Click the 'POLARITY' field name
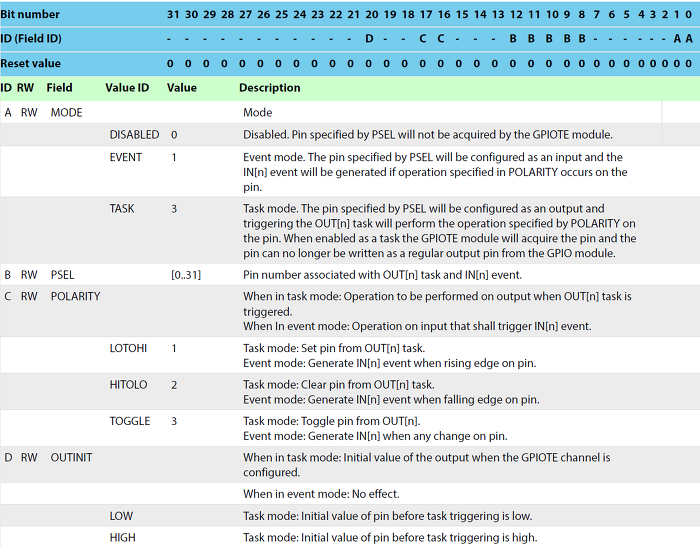This screenshot has height=547, width=700. (x=75, y=296)
